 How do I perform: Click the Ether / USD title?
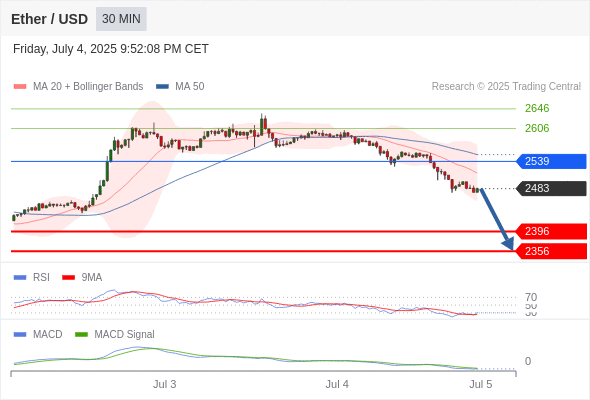(49, 19)
